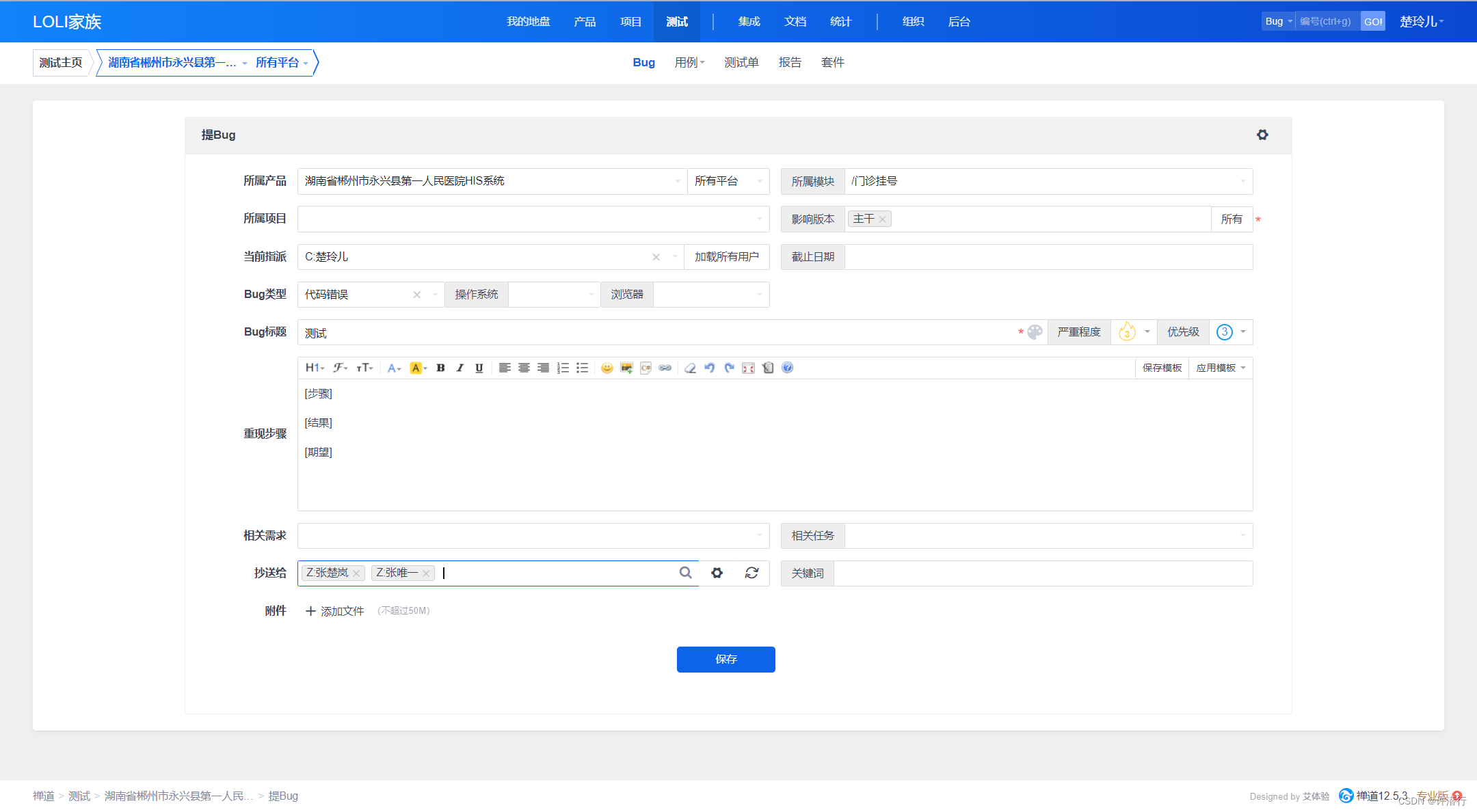Image resolution: width=1477 pixels, height=812 pixels.
Task: Insert a bulleted list
Action: (x=582, y=368)
